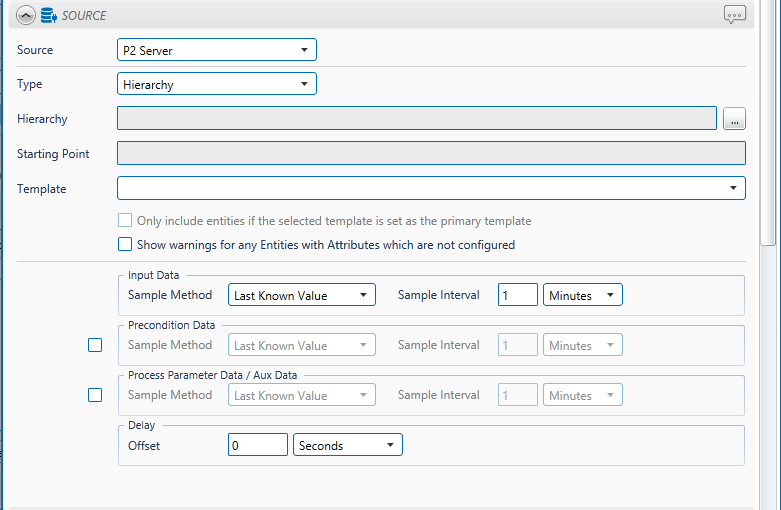
Task: Open the Type Hierarchy dropdown
Action: (x=217, y=85)
